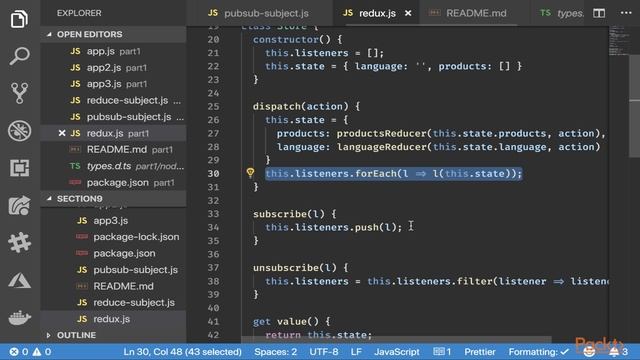Click the horizontal editor scrollbar

[x=396, y=340]
